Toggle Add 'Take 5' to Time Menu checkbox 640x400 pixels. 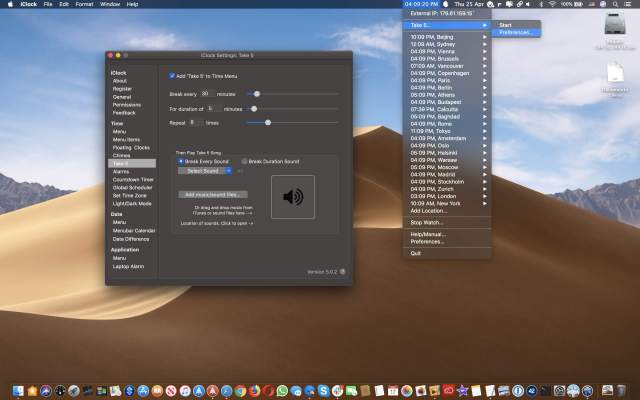click(171, 76)
